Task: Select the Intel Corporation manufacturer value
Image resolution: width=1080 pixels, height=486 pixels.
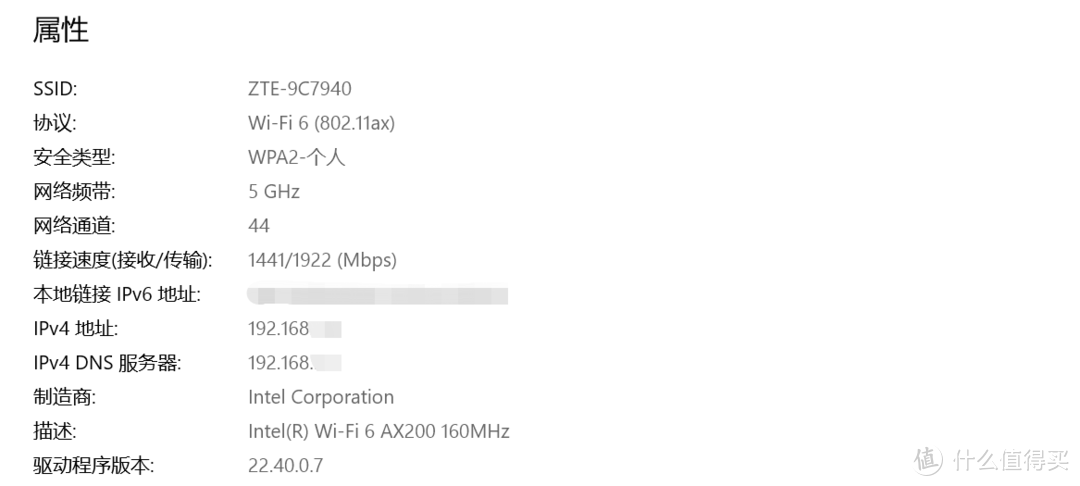Action: coord(320,397)
